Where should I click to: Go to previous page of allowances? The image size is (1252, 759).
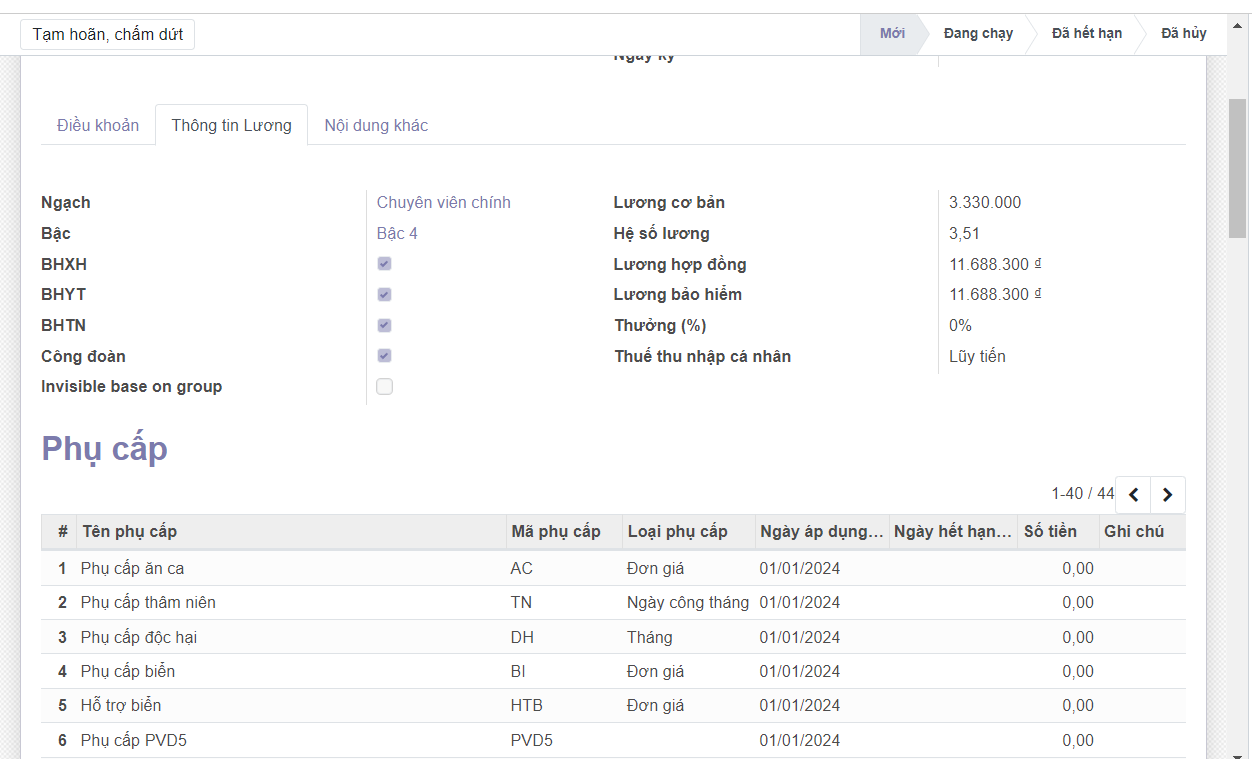coord(1133,494)
